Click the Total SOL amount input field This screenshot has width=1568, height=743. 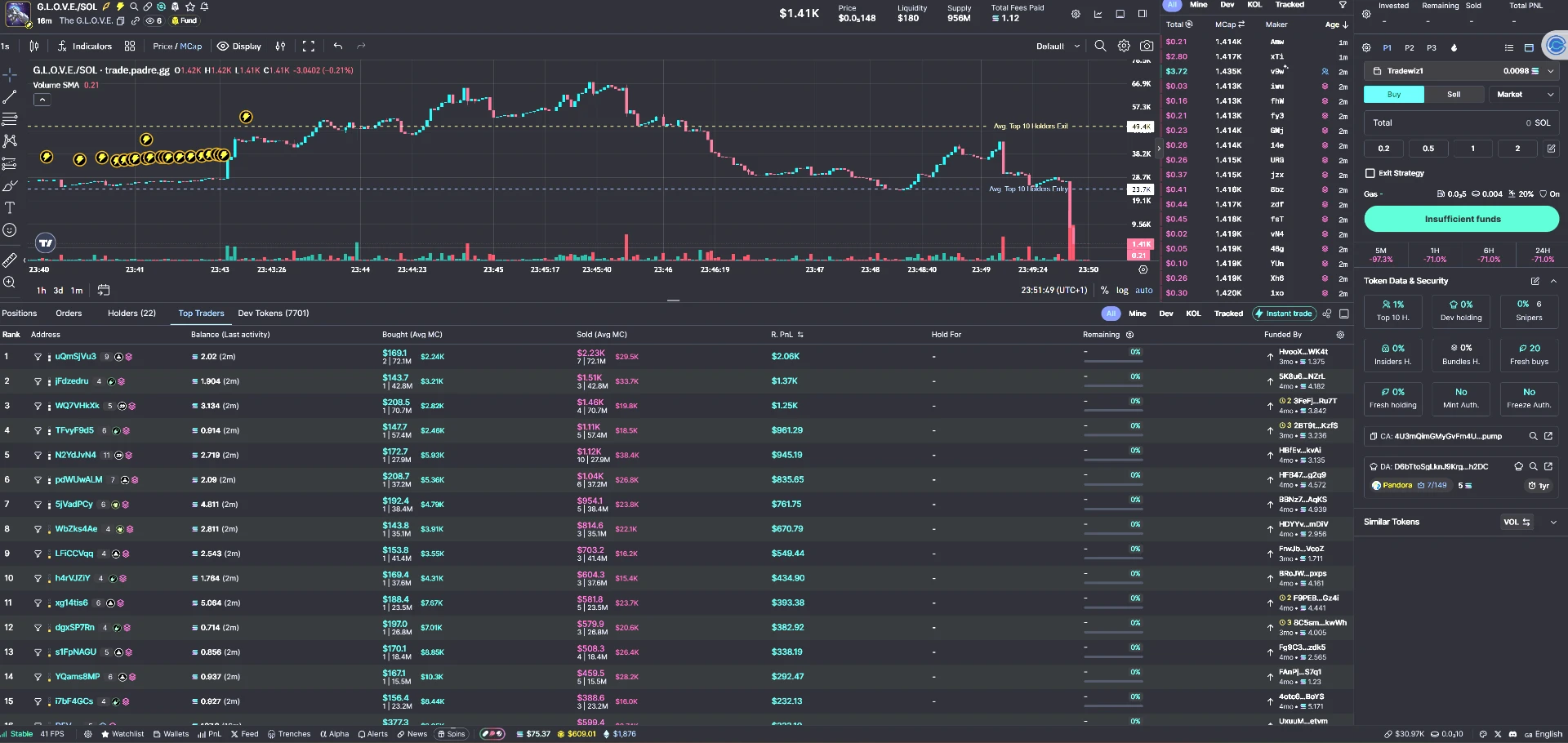1462,123
